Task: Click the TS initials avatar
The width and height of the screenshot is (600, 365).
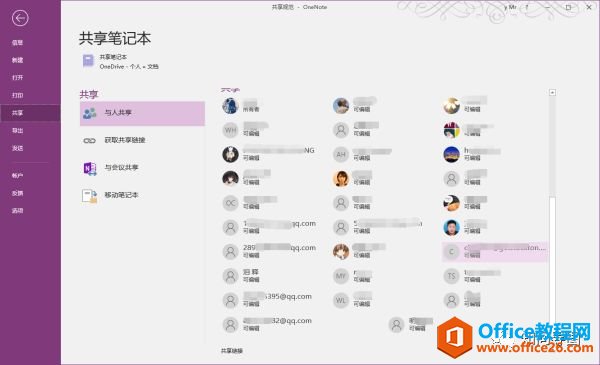Action: (452, 276)
